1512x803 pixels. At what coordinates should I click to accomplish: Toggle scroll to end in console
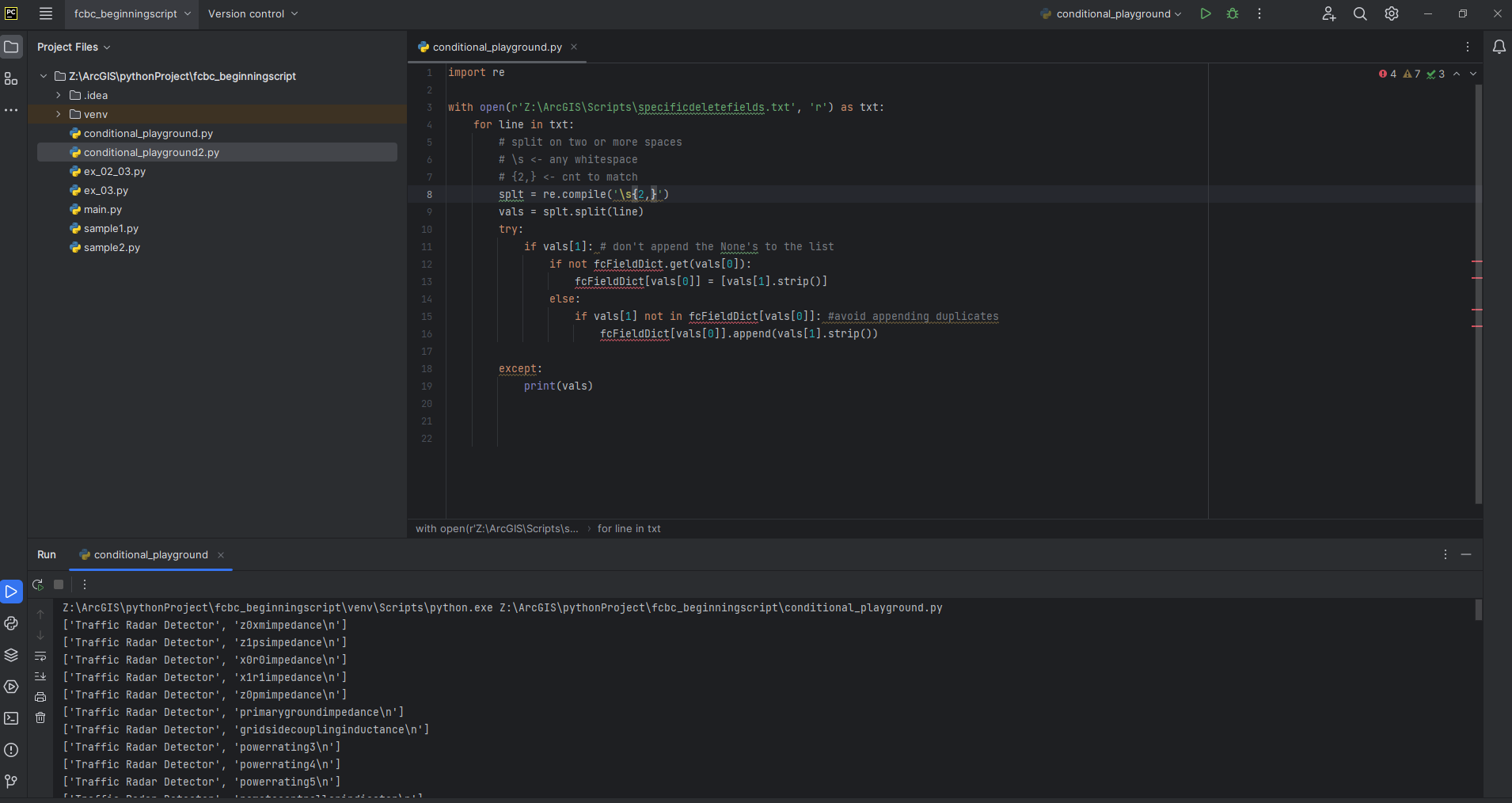point(40,676)
